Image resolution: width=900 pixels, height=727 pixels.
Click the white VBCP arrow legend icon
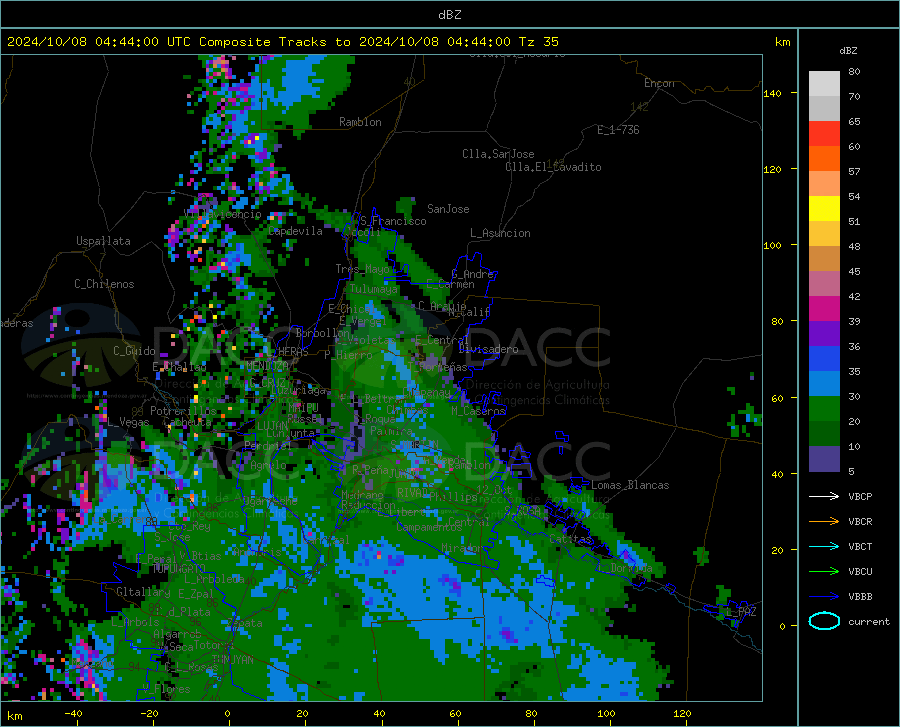coord(824,496)
